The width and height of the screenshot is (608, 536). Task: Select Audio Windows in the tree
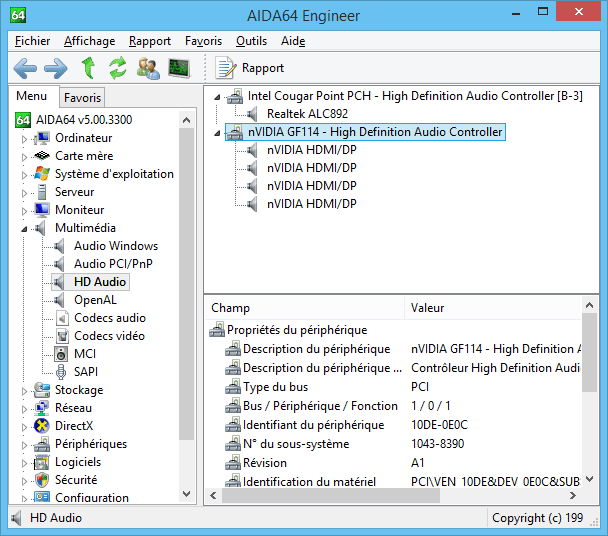click(115, 246)
